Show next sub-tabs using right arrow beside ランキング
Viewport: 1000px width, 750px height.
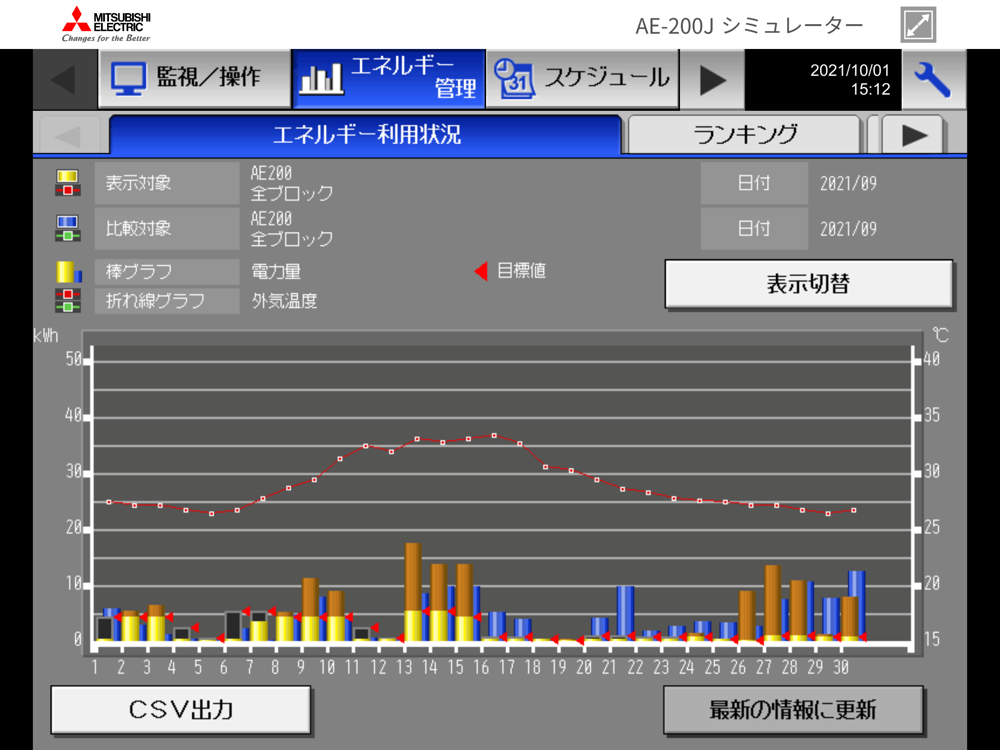coord(913,135)
